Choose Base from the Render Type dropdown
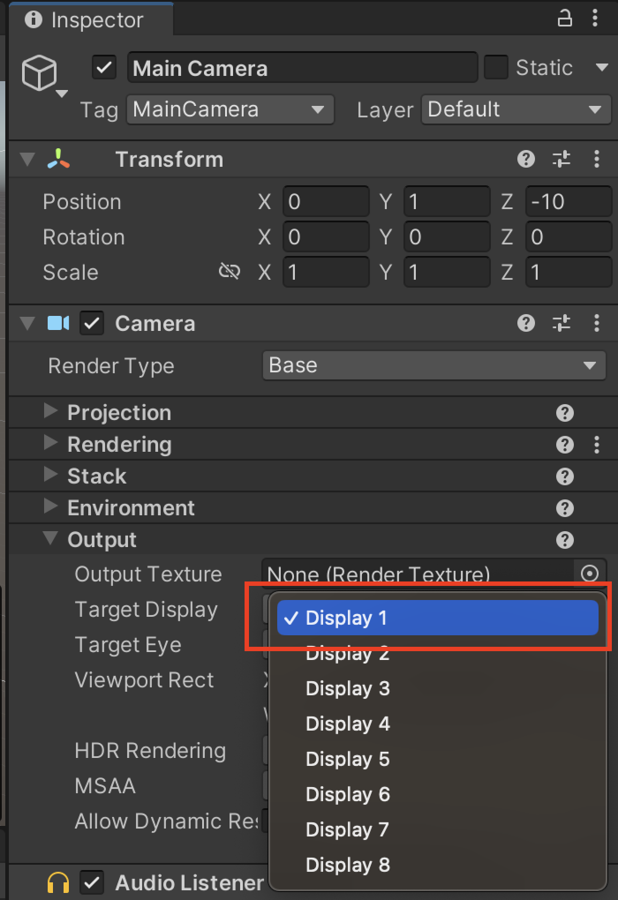618x900 pixels. pos(434,366)
